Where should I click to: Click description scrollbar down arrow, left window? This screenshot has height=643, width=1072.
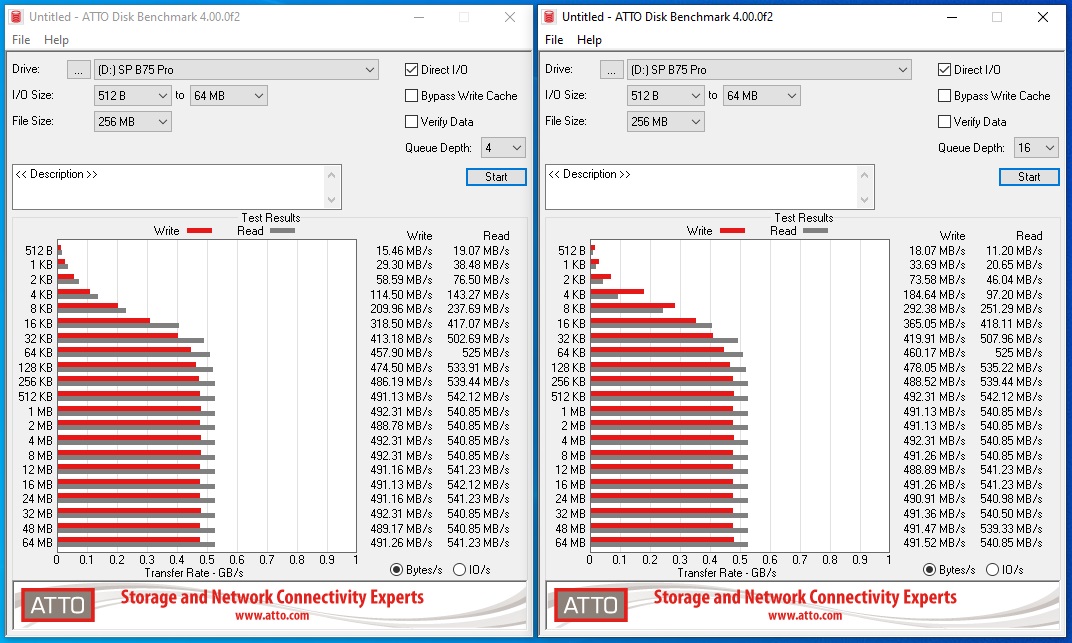[332, 200]
